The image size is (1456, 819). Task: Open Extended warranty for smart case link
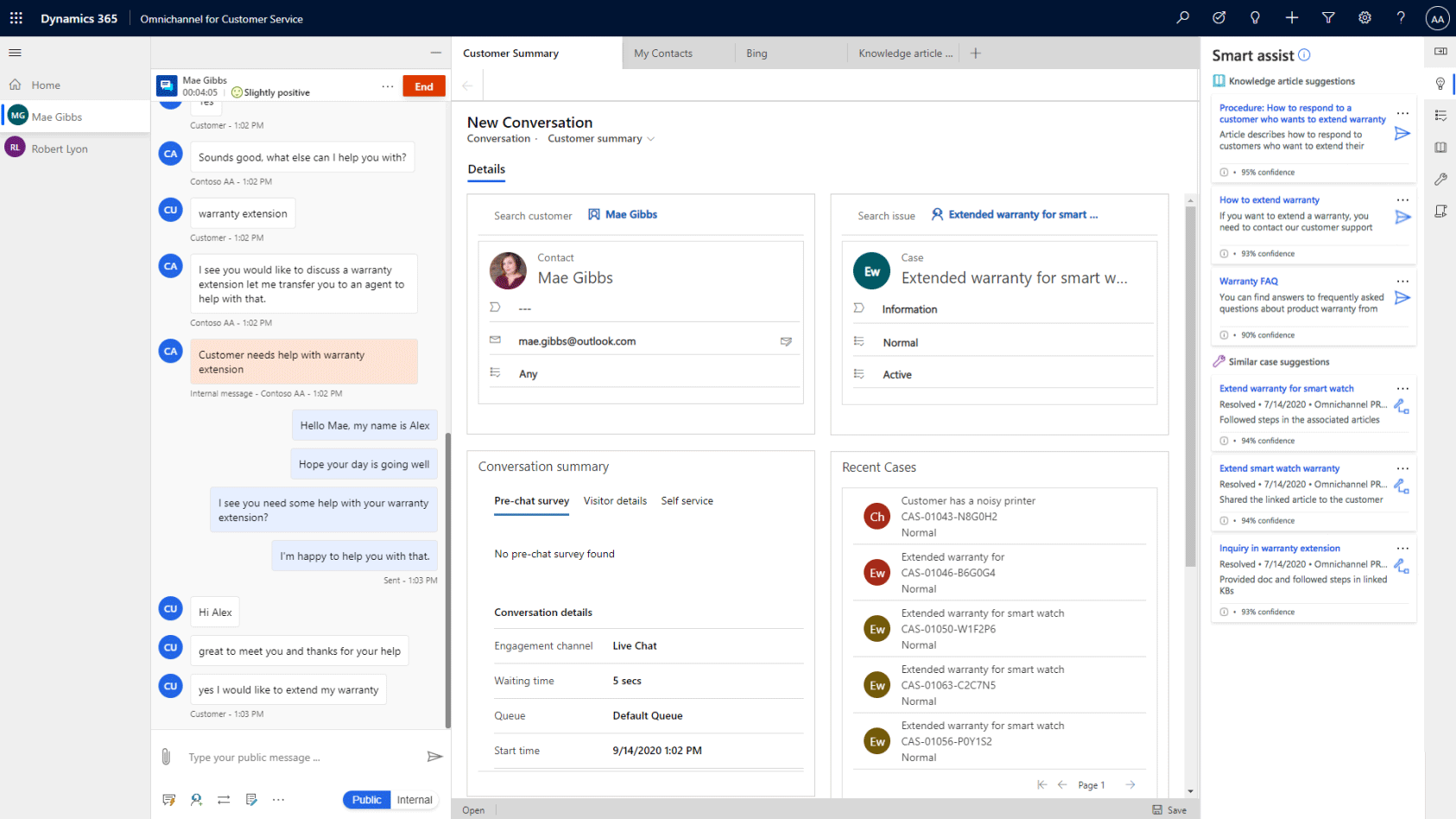pyautogui.click(x=1022, y=214)
